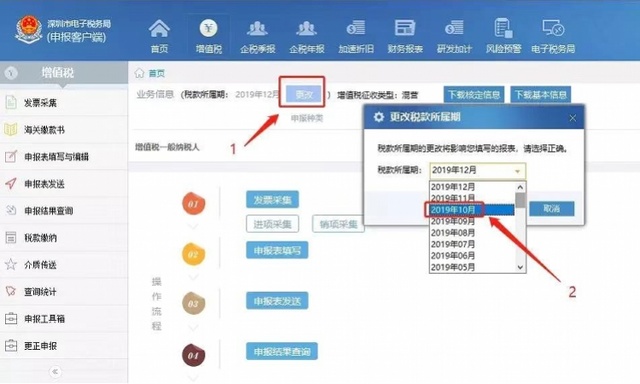Viewport: 640px width, 384px height.
Task: Open 加速折旧 from the top navigation
Action: click(x=356, y=36)
